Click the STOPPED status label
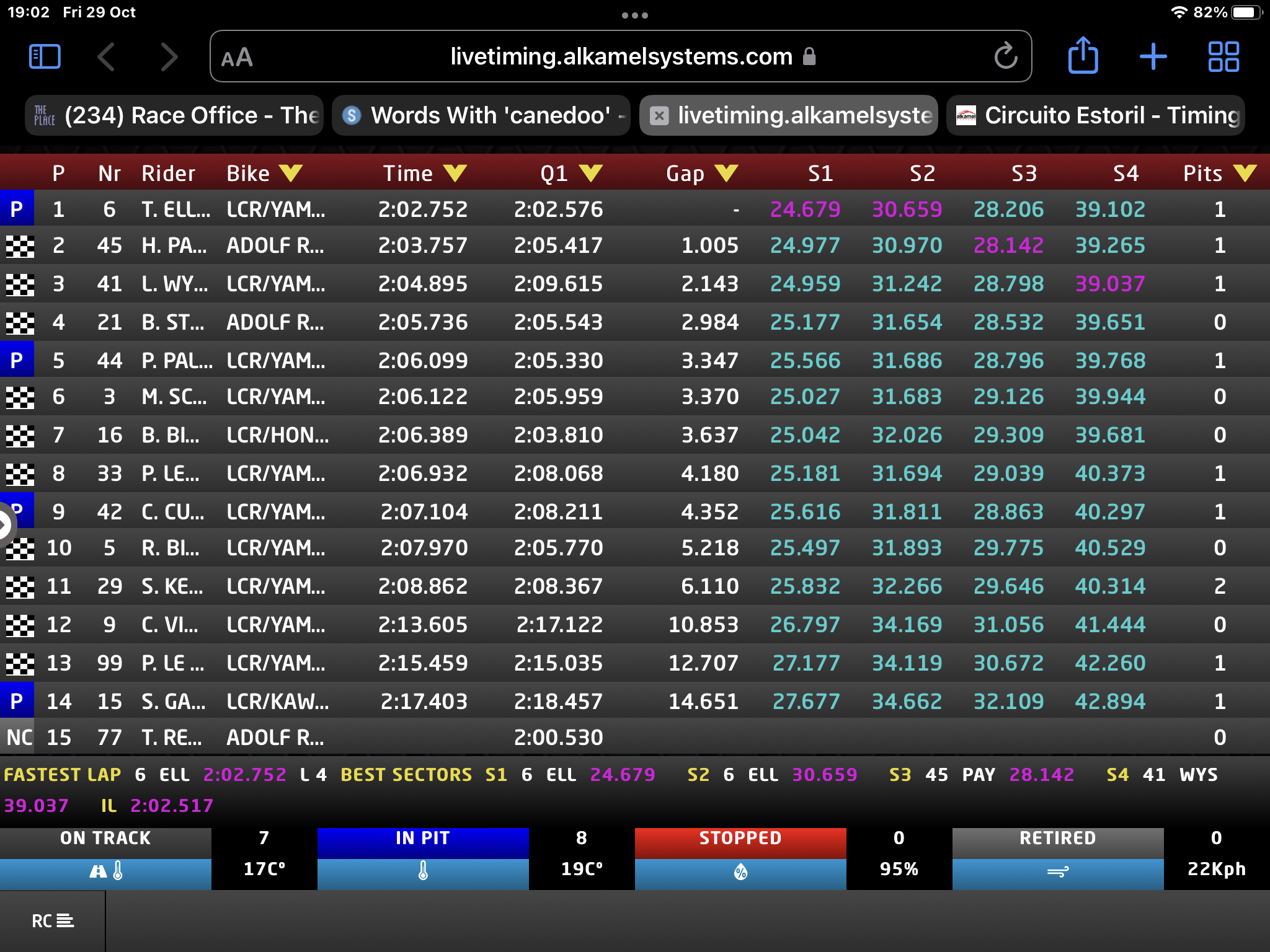The image size is (1270, 952). point(740,838)
